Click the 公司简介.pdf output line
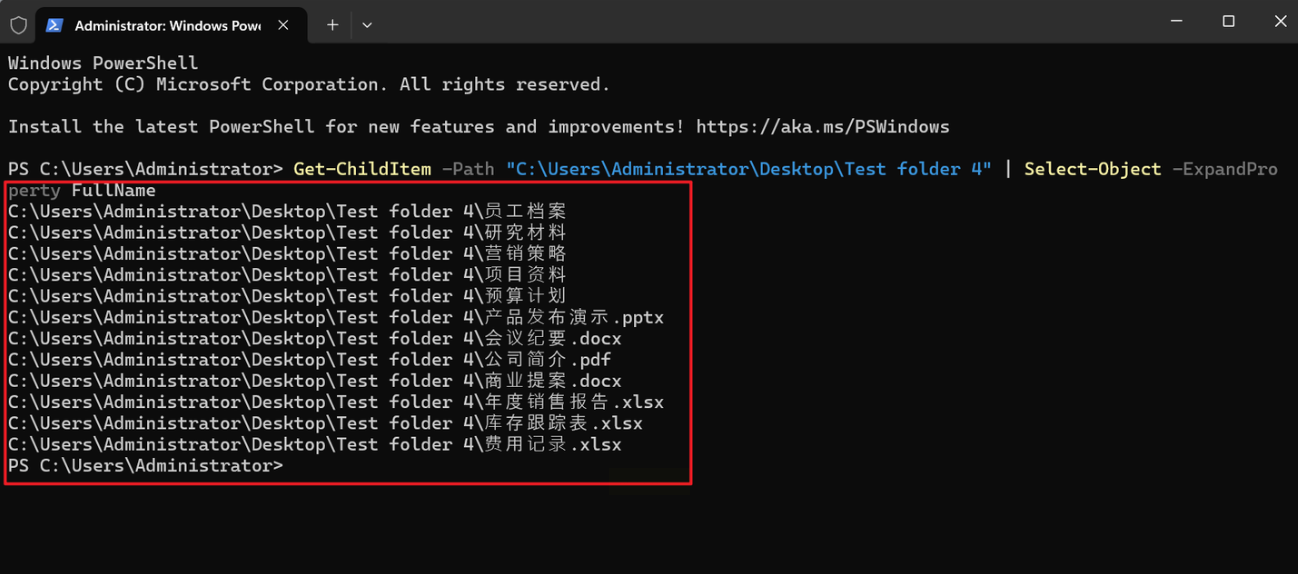 coord(309,359)
